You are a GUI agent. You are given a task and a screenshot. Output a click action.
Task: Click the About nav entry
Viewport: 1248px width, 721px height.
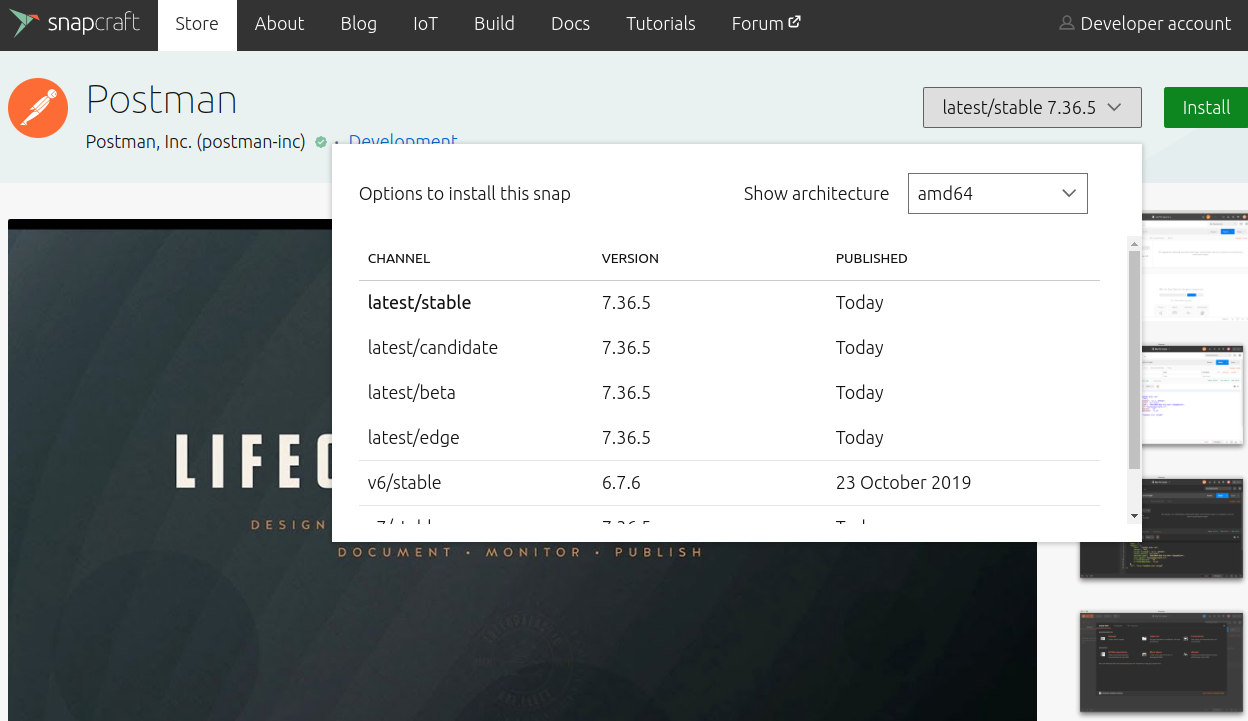point(279,23)
